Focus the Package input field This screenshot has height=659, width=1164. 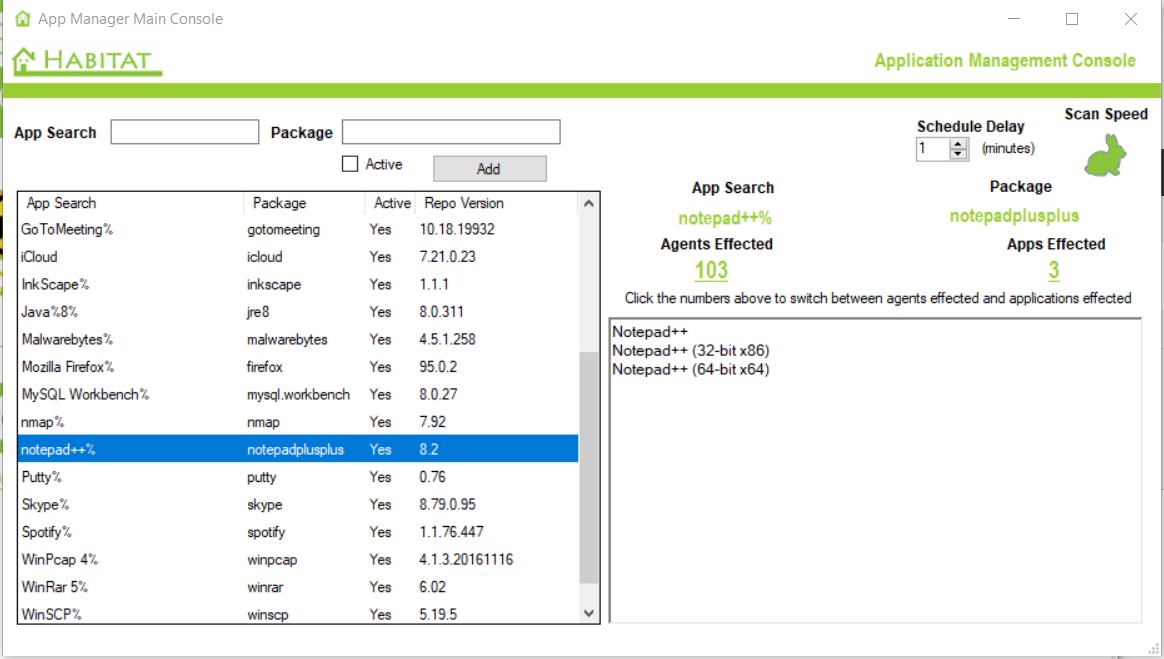451,132
